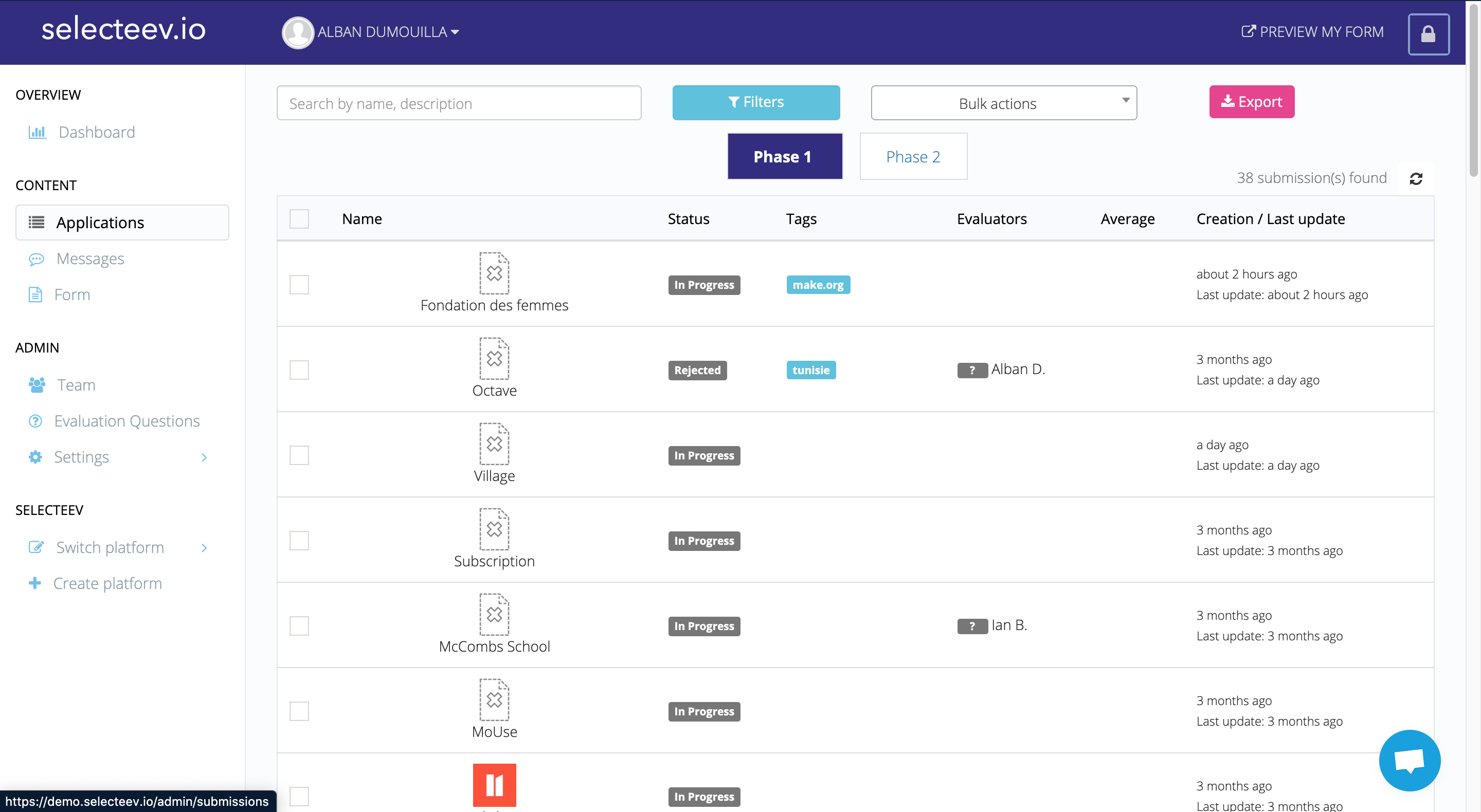Click the pink Export button
The height and width of the screenshot is (812, 1481).
(x=1251, y=102)
